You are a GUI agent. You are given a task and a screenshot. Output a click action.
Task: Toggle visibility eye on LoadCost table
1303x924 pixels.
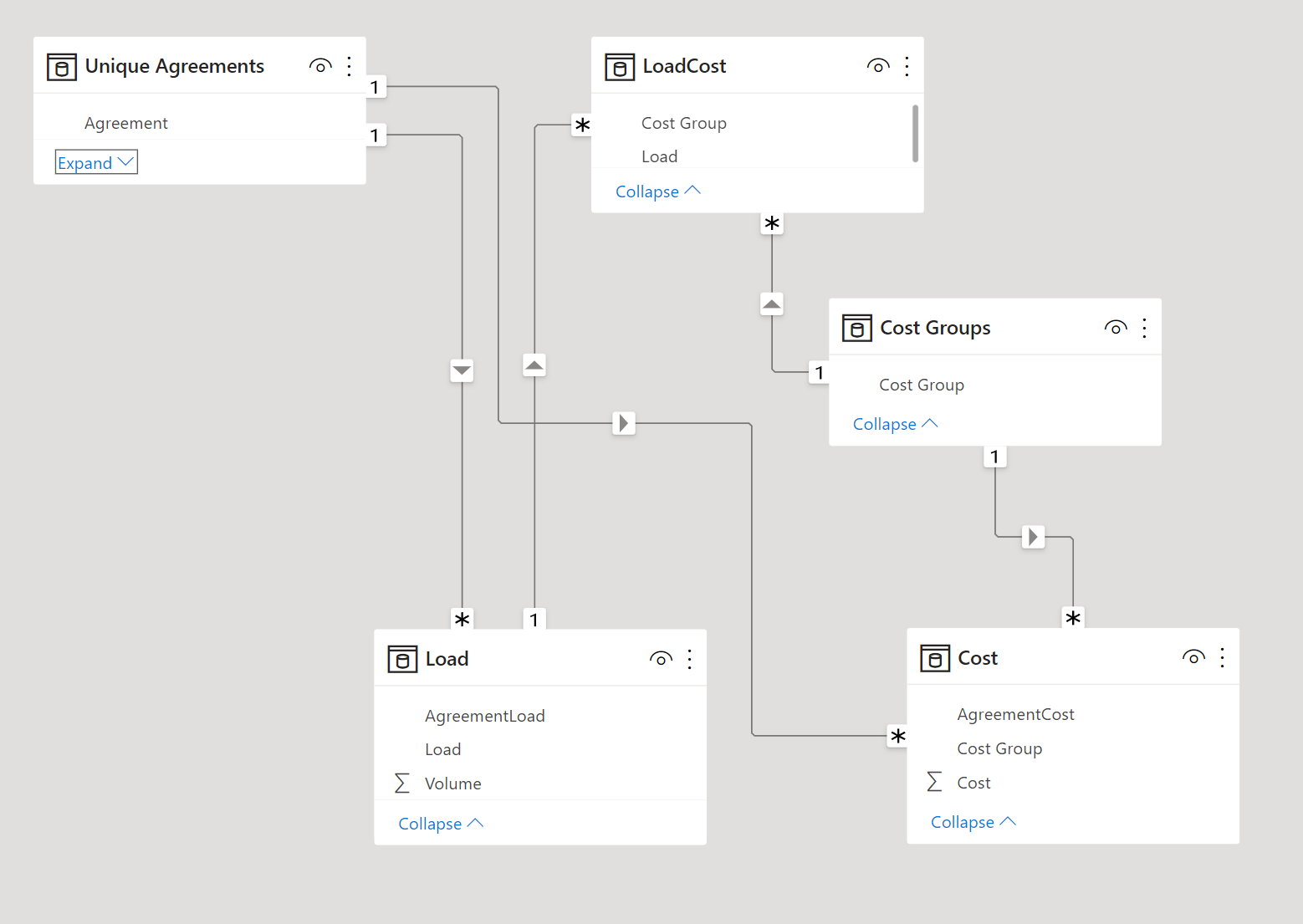[878, 66]
